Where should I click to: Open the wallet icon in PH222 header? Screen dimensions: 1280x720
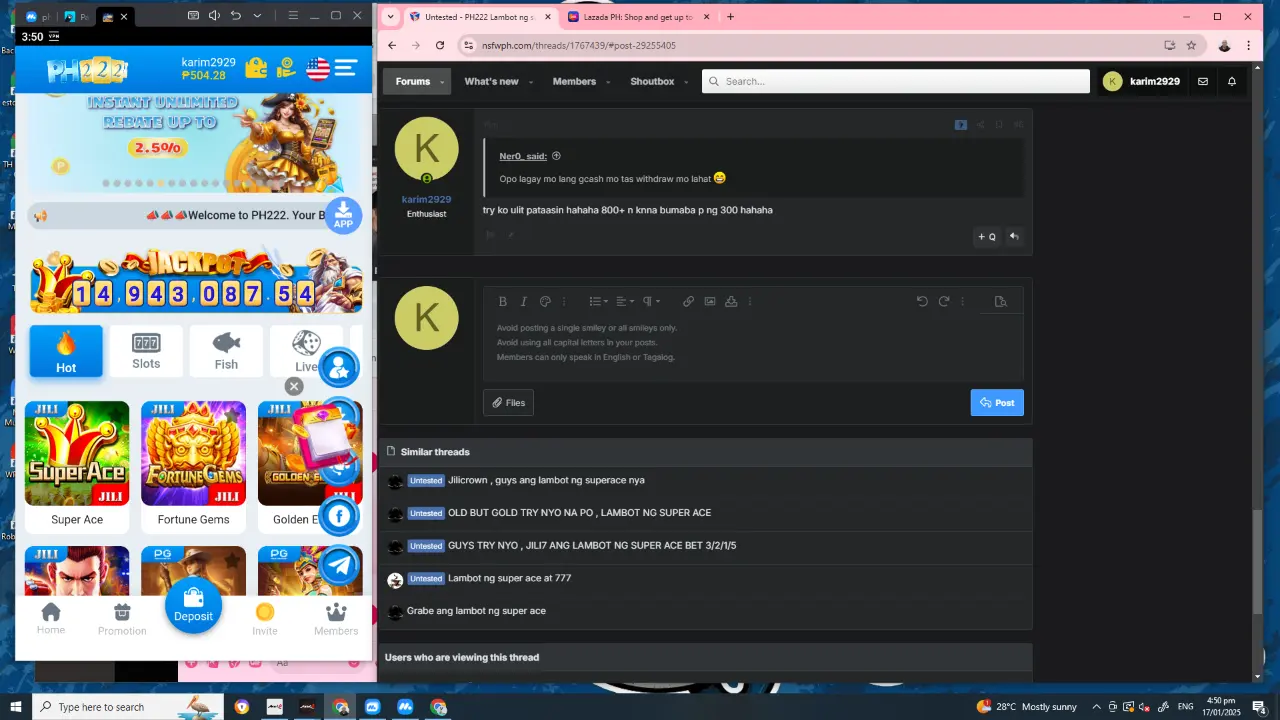coord(256,68)
